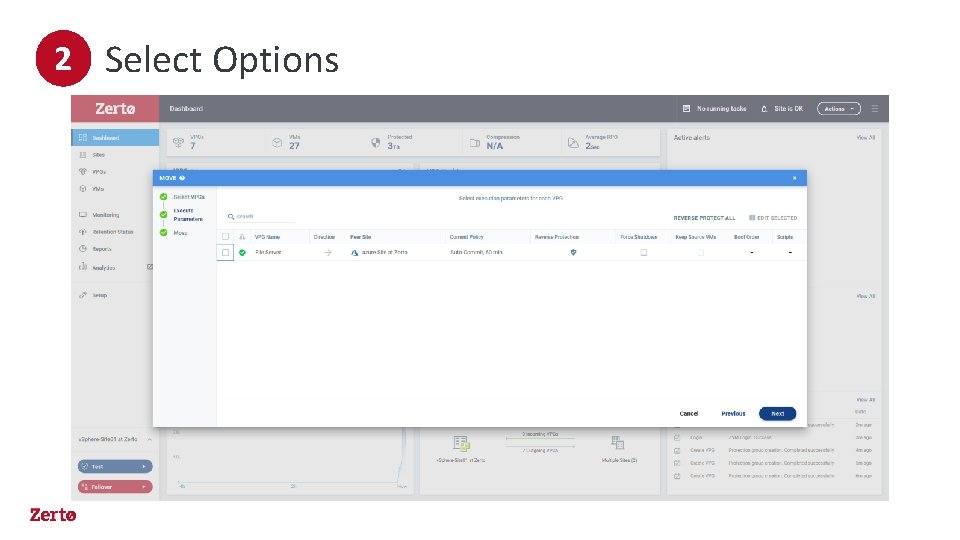This screenshot has height=540, width=960.
Task: Toggle Keep Source VMs checkbox for File Server
Action: click(700, 252)
